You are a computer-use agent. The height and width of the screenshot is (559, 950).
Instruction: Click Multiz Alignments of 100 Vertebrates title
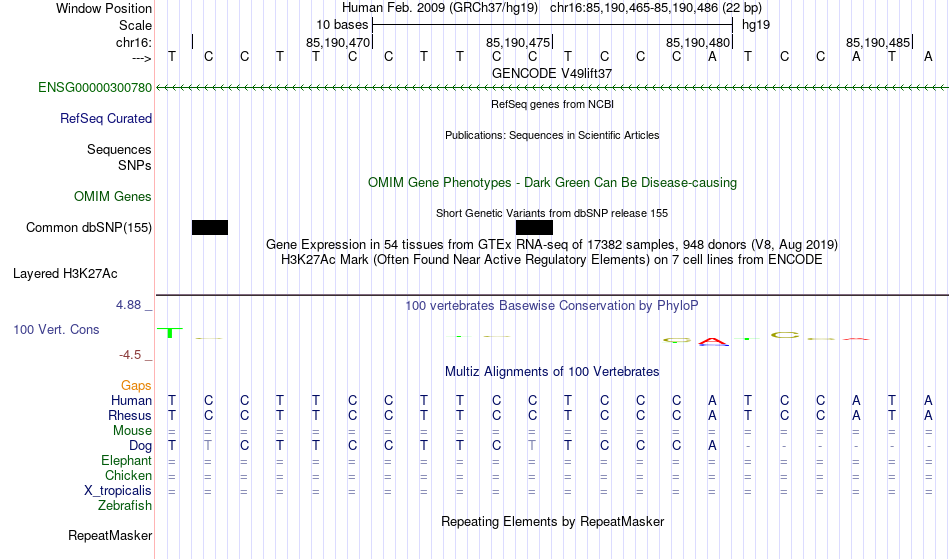click(x=552, y=372)
